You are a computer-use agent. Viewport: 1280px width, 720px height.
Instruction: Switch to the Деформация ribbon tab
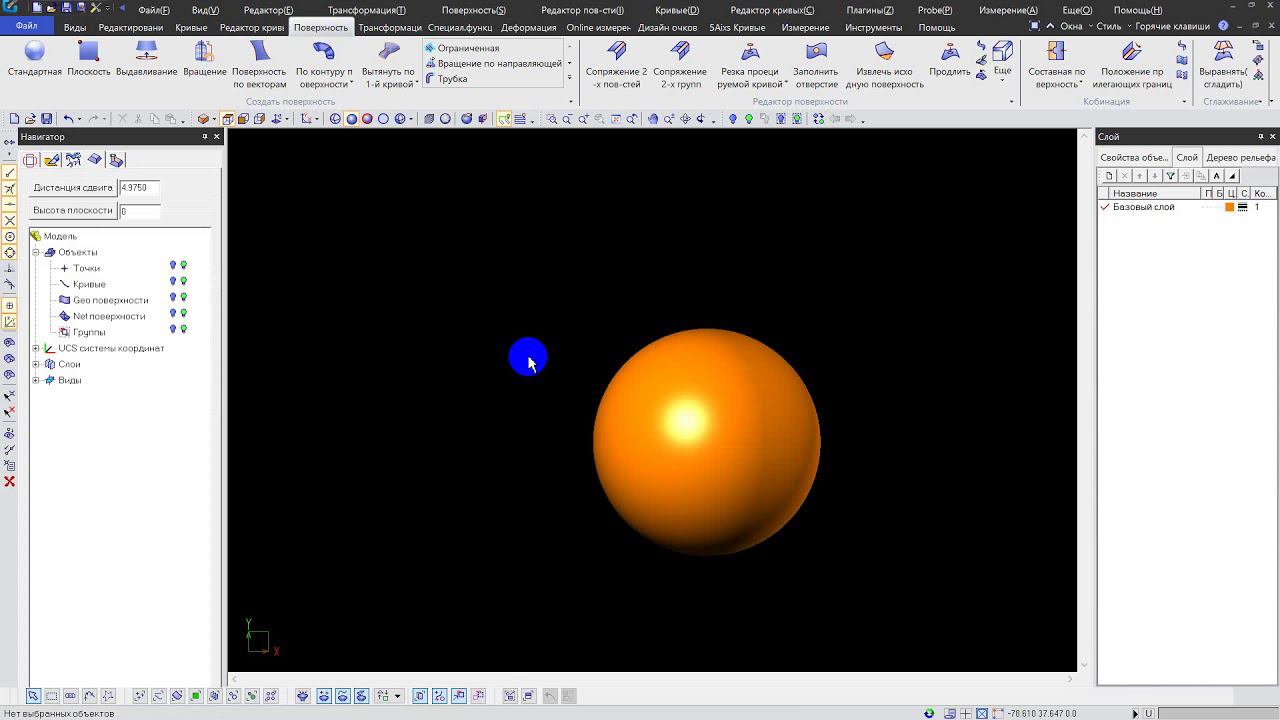[529, 27]
